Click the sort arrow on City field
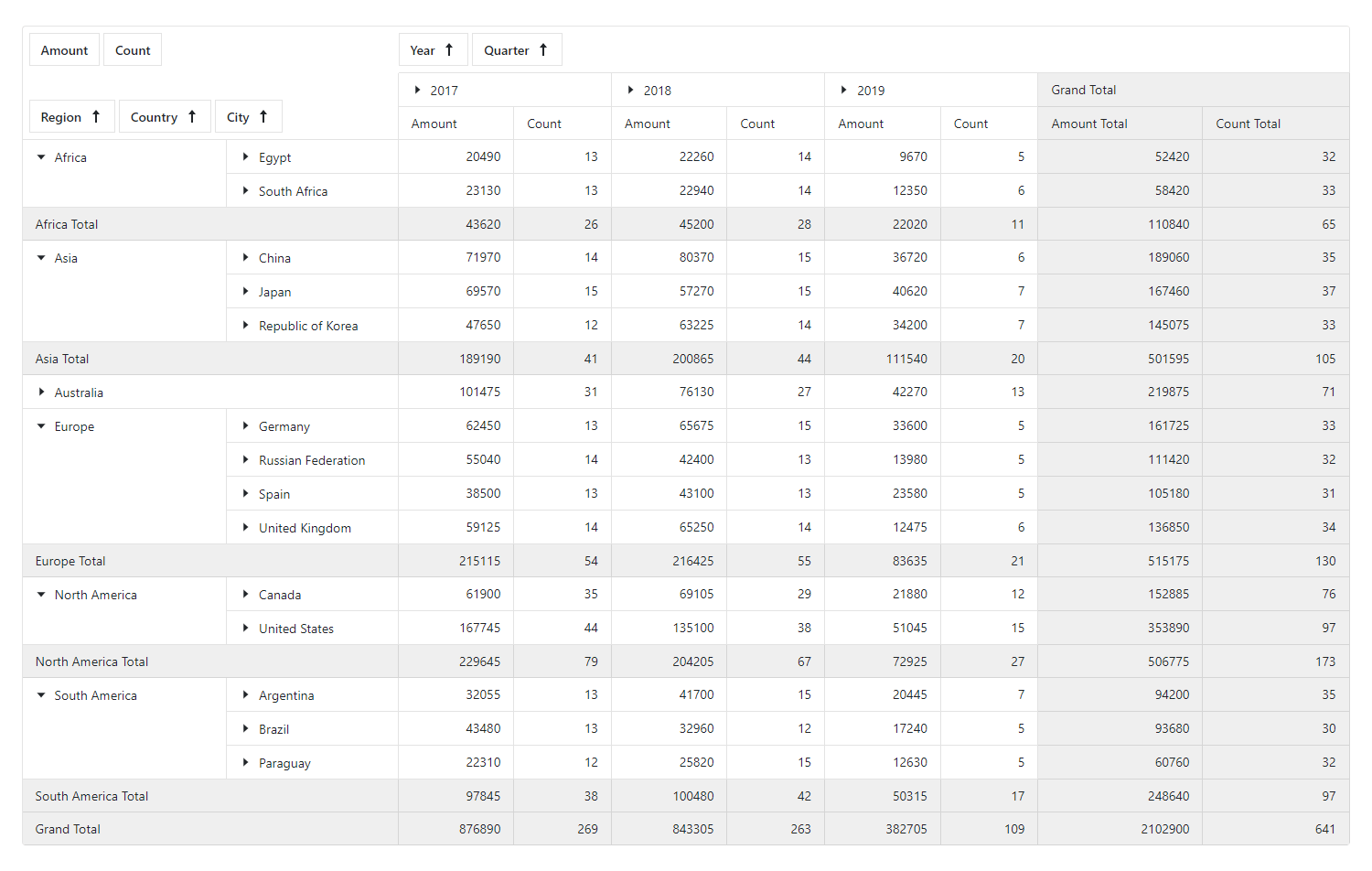The image size is (1372, 871). click(x=263, y=117)
